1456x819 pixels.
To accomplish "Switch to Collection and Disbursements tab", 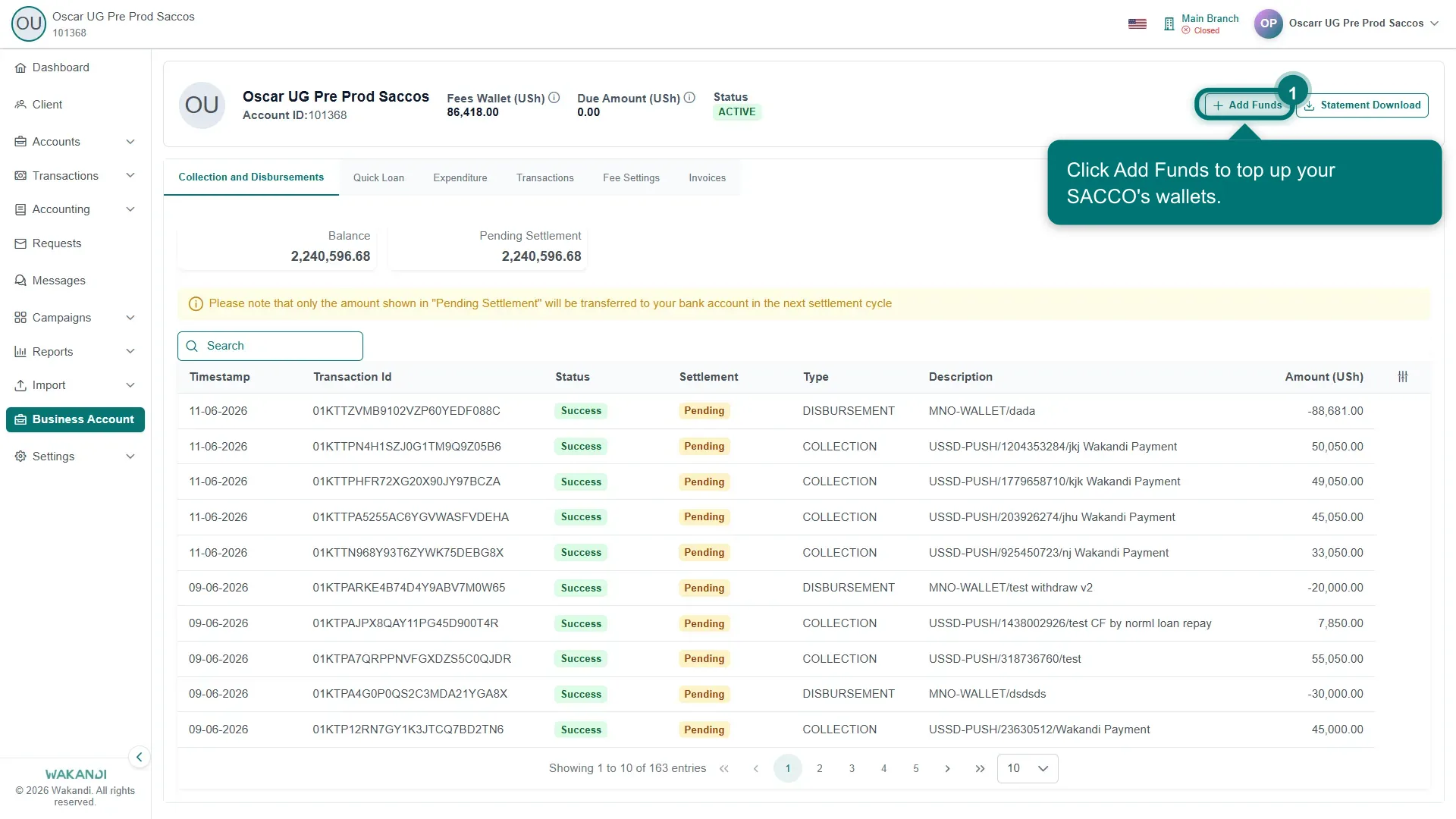I will point(251,177).
